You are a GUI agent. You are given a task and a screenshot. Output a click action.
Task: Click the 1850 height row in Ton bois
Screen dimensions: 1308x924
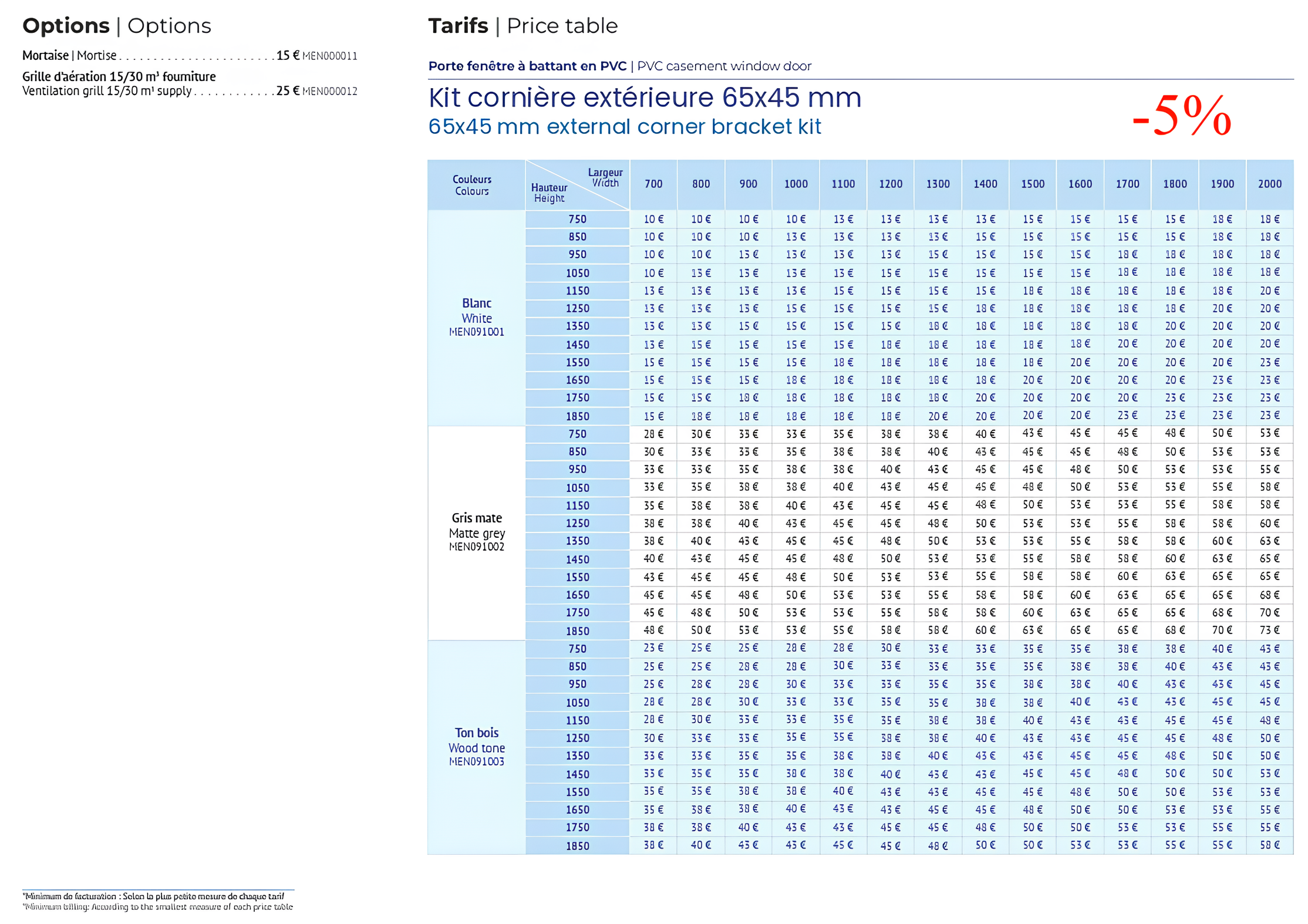(577, 846)
